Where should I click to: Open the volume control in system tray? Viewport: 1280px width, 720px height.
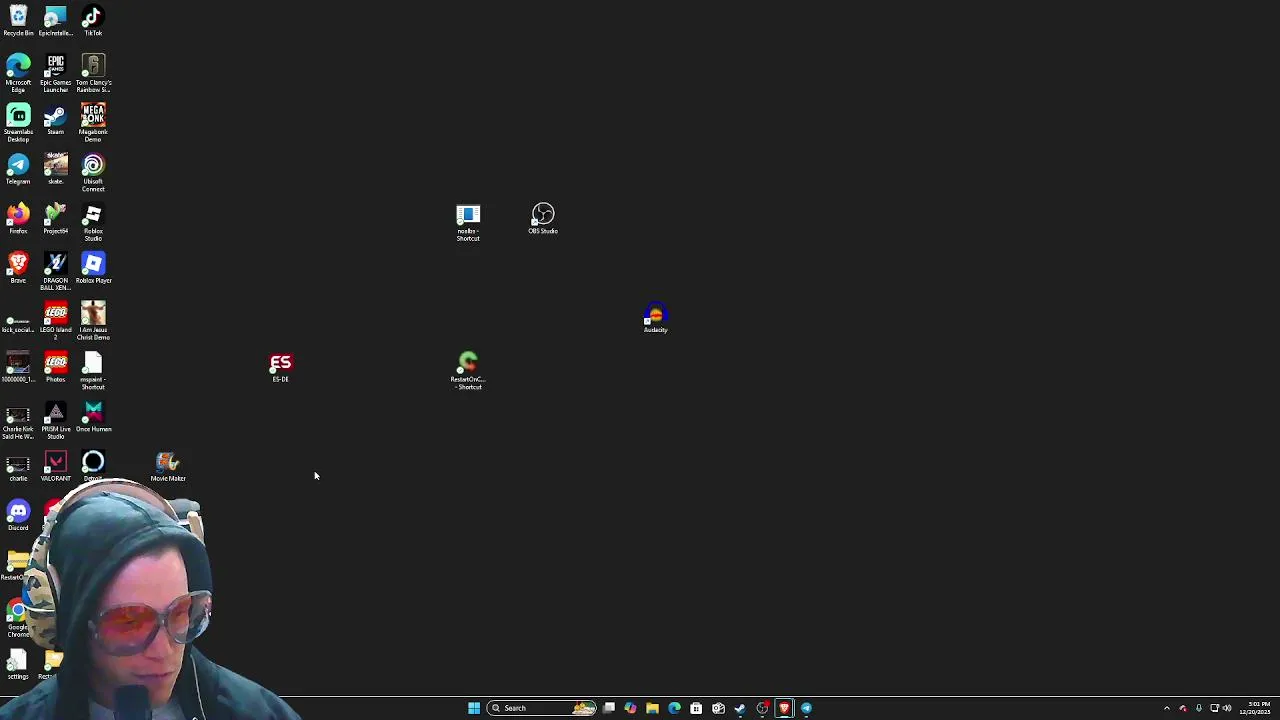(1227, 708)
